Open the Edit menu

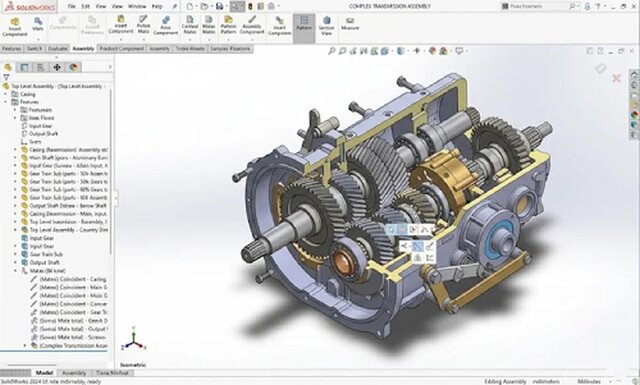(x=86, y=6)
